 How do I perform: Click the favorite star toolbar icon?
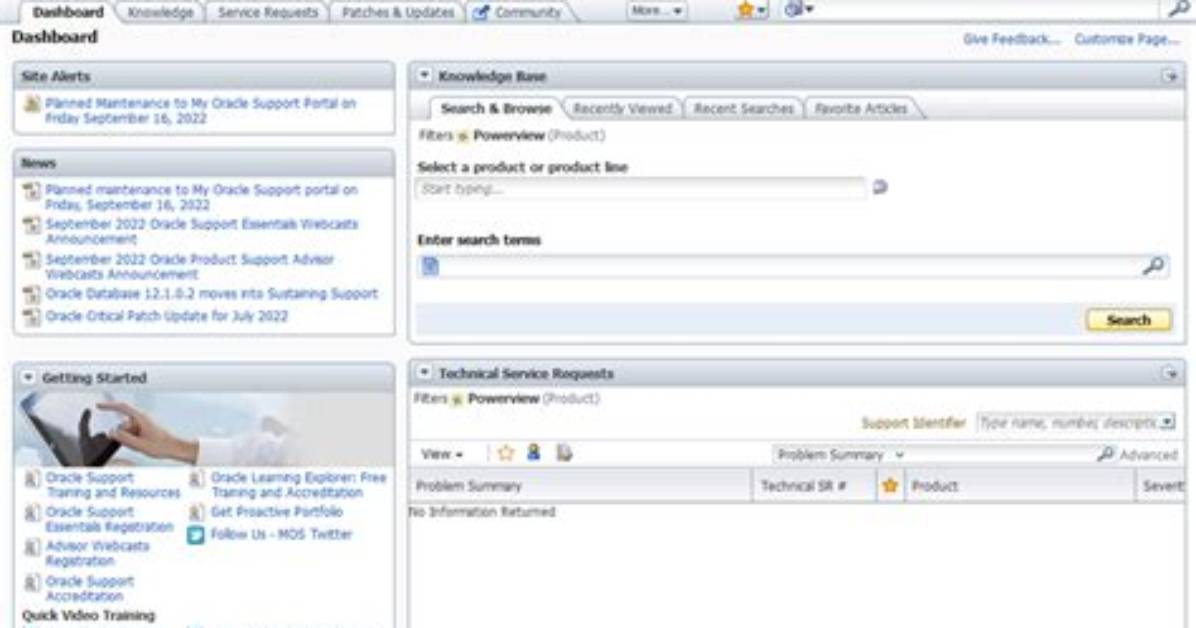click(x=505, y=453)
